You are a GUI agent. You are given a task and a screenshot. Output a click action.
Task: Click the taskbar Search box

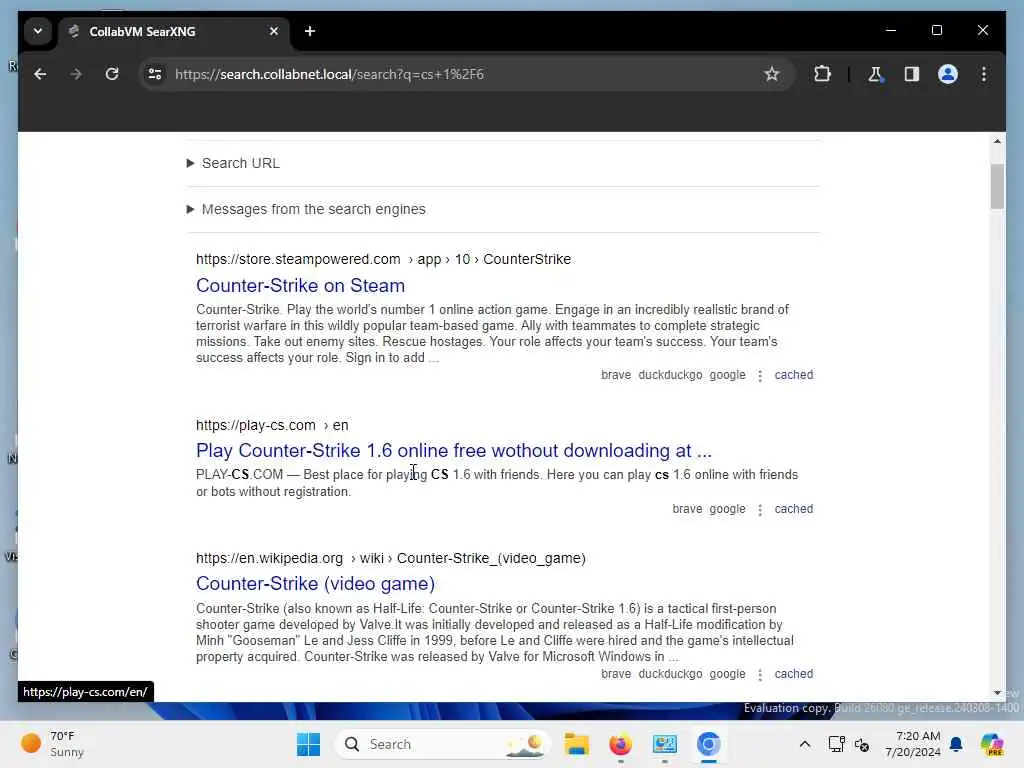pos(443,744)
